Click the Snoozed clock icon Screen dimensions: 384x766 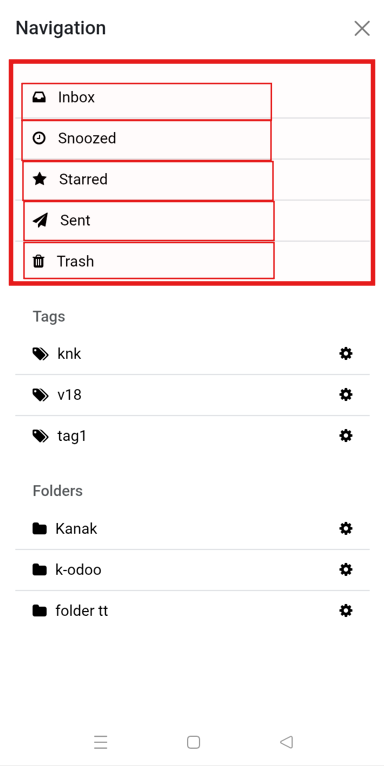coord(39,138)
